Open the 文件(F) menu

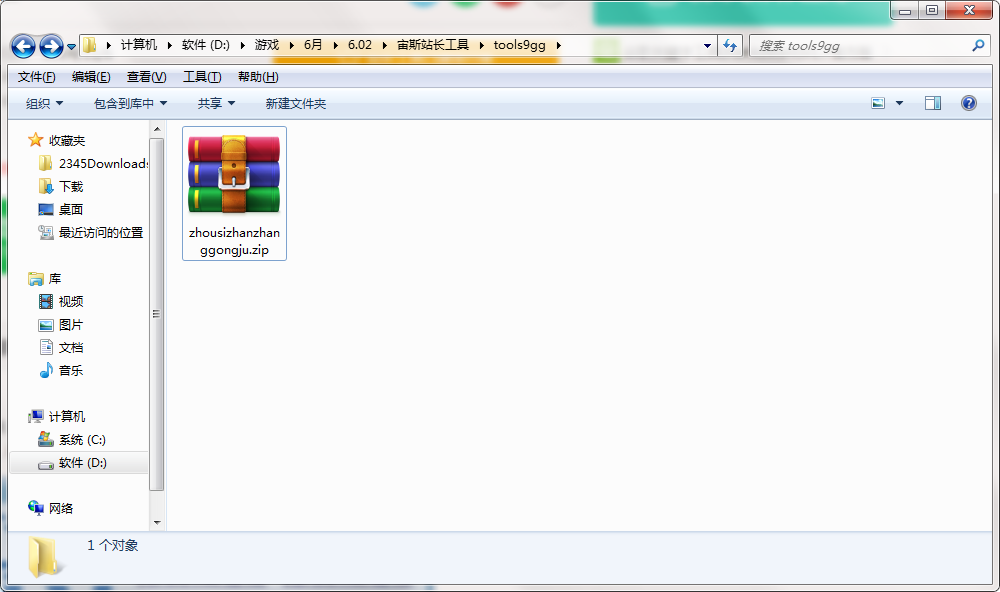[x=36, y=77]
